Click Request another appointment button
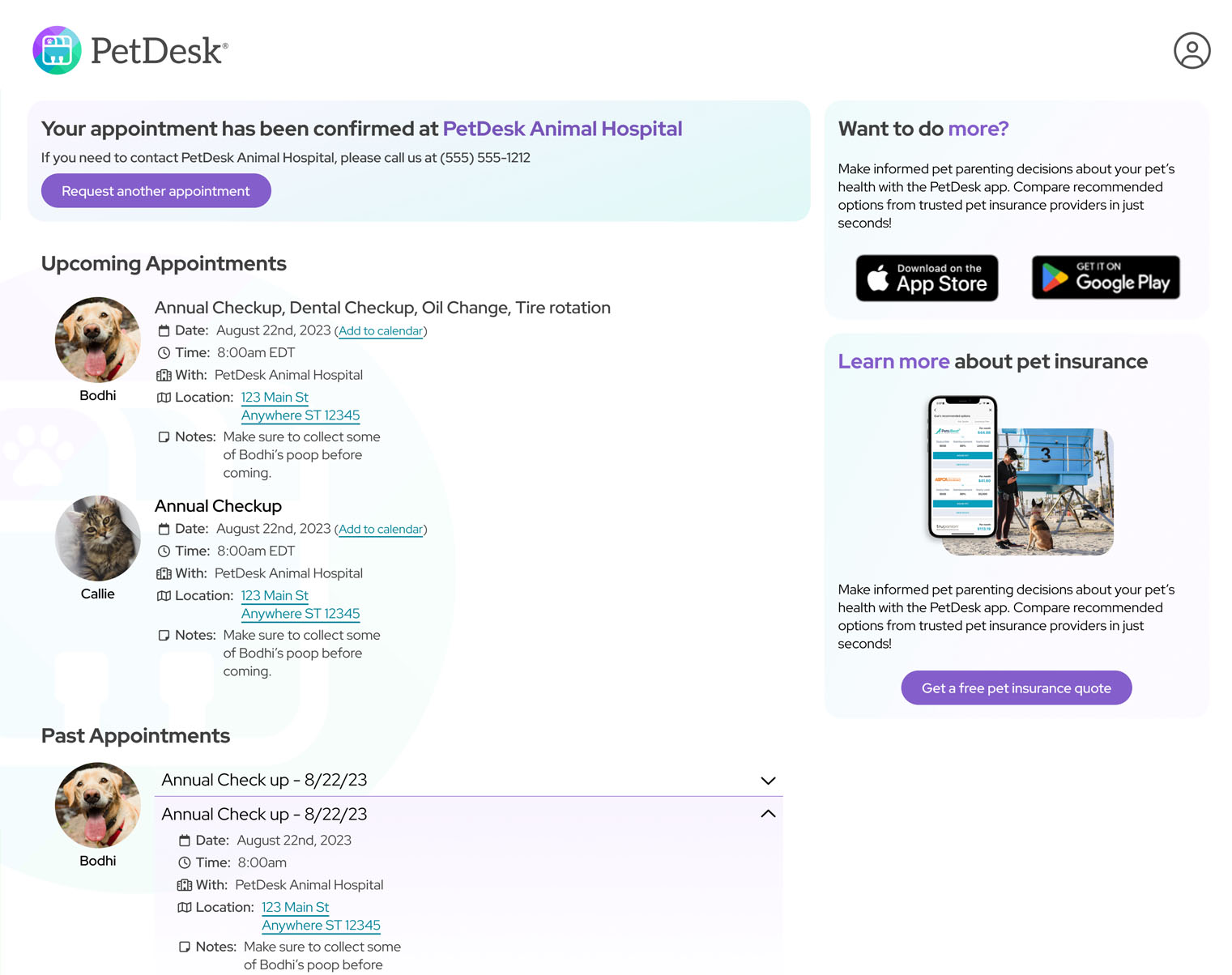Image resolution: width=1232 pixels, height=975 pixels. tap(156, 191)
